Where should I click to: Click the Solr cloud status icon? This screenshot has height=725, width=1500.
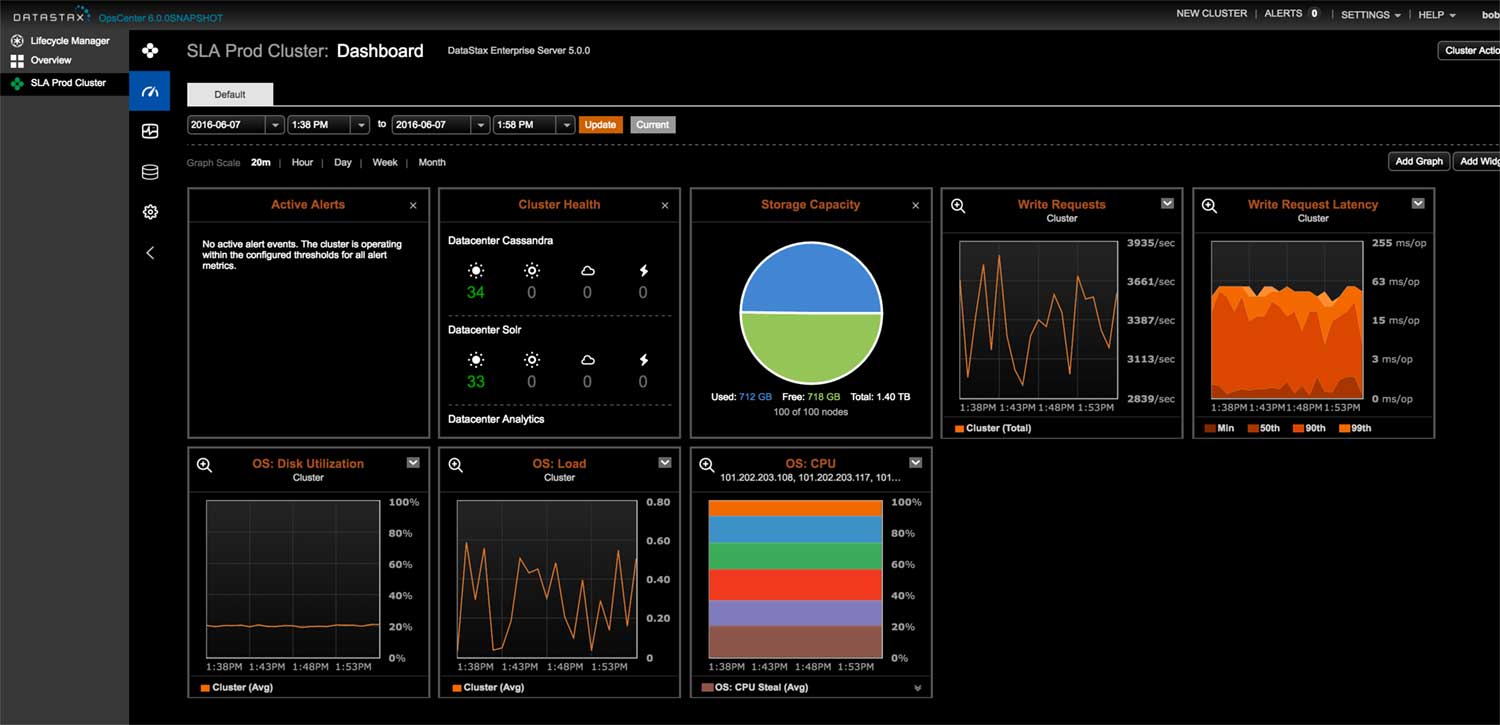(x=587, y=359)
